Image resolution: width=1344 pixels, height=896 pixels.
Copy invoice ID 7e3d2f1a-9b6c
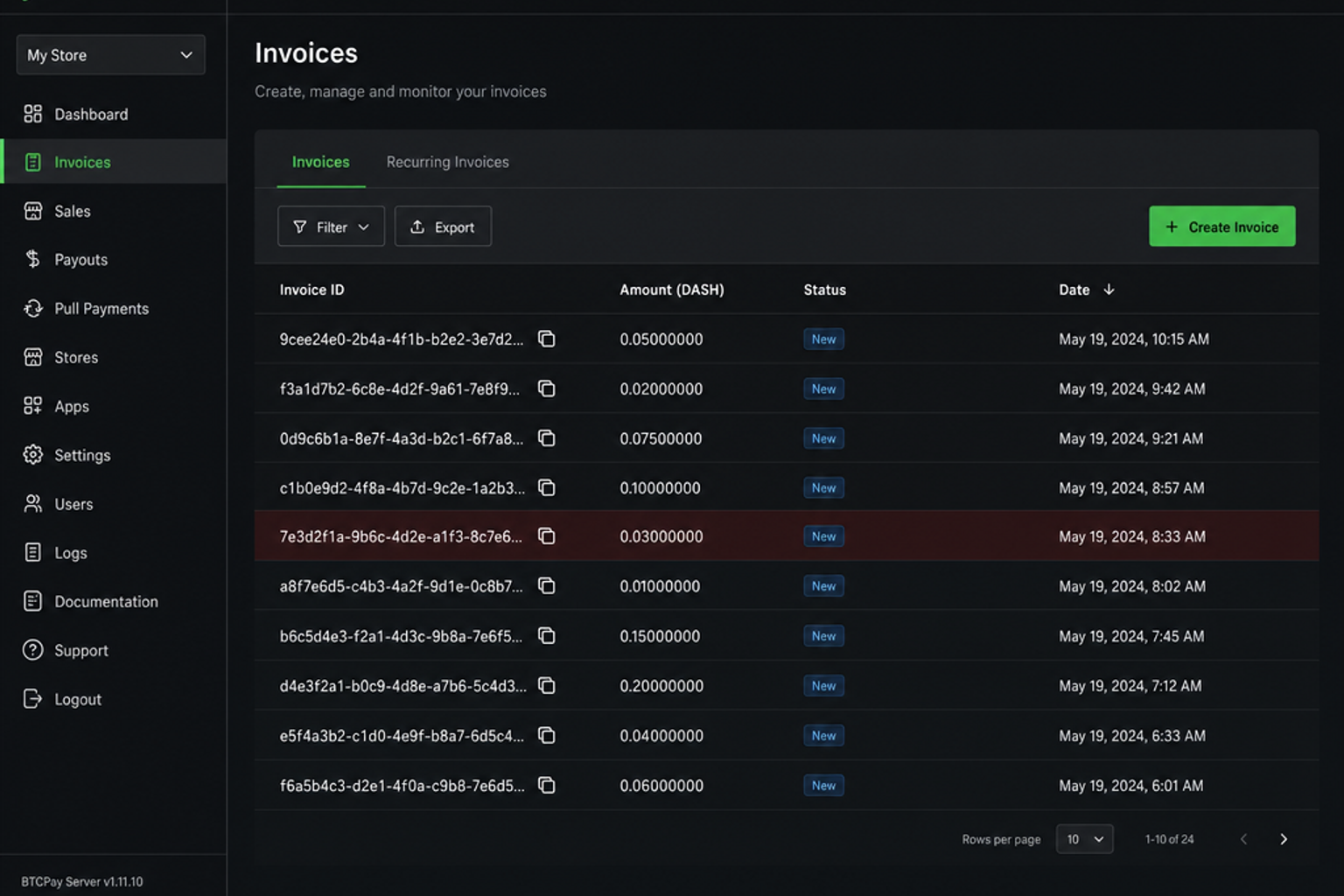coord(547,536)
